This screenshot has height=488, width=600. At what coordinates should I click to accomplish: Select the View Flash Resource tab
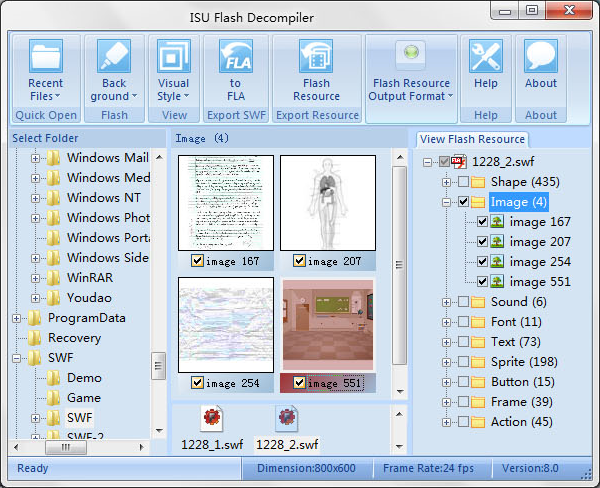click(473, 139)
